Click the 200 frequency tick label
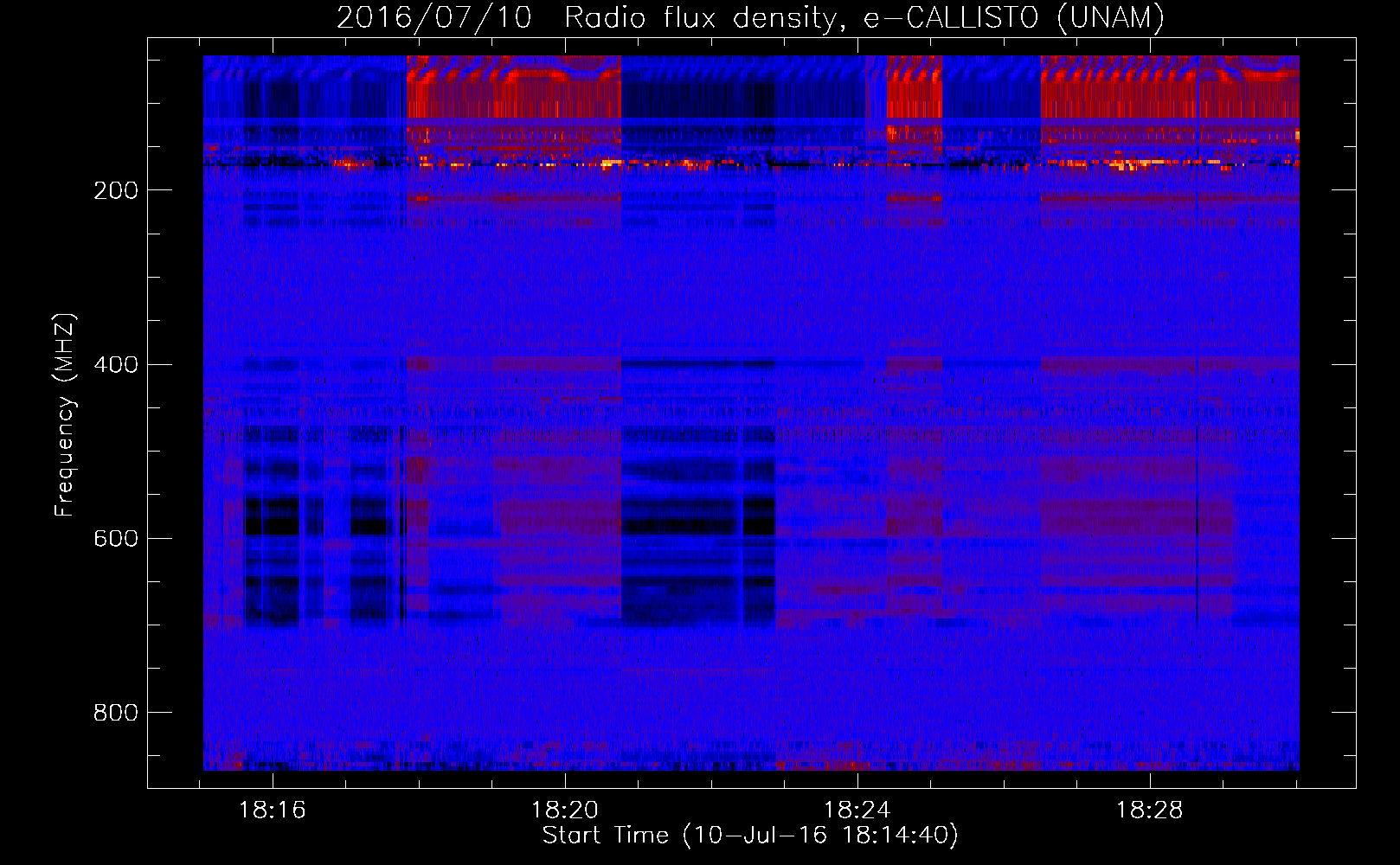The width and height of the screenshot is (1400, 865). pos(116,190)
